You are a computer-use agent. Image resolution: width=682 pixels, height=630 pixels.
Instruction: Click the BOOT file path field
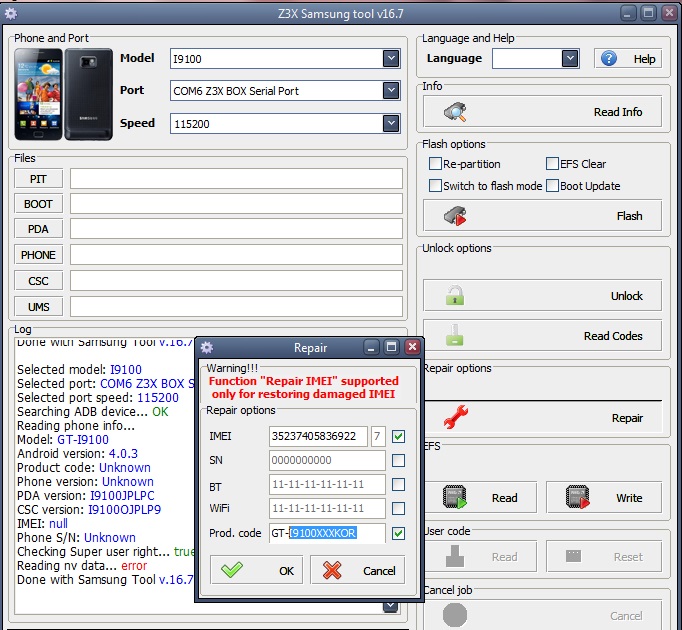(x=236, y=204)
